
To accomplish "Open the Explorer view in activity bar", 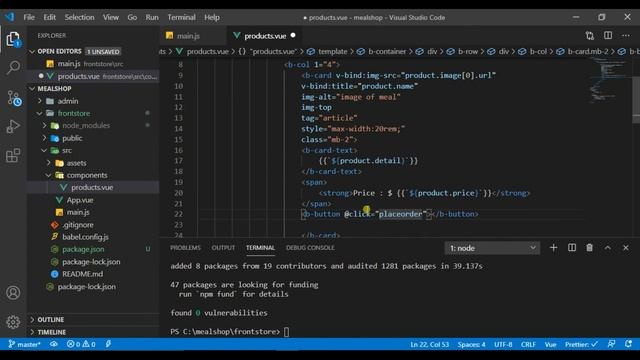I will pyautogui.click(x=13, y=40).
